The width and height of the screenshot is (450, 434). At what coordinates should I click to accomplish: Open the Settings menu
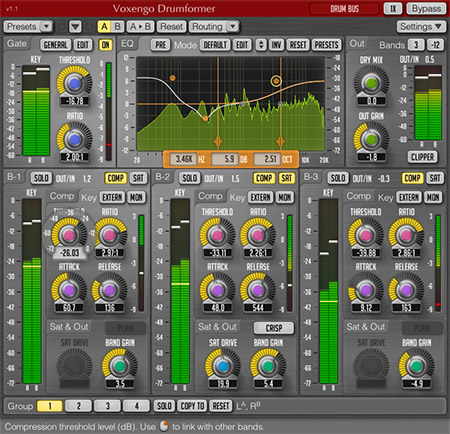(421, 26)
